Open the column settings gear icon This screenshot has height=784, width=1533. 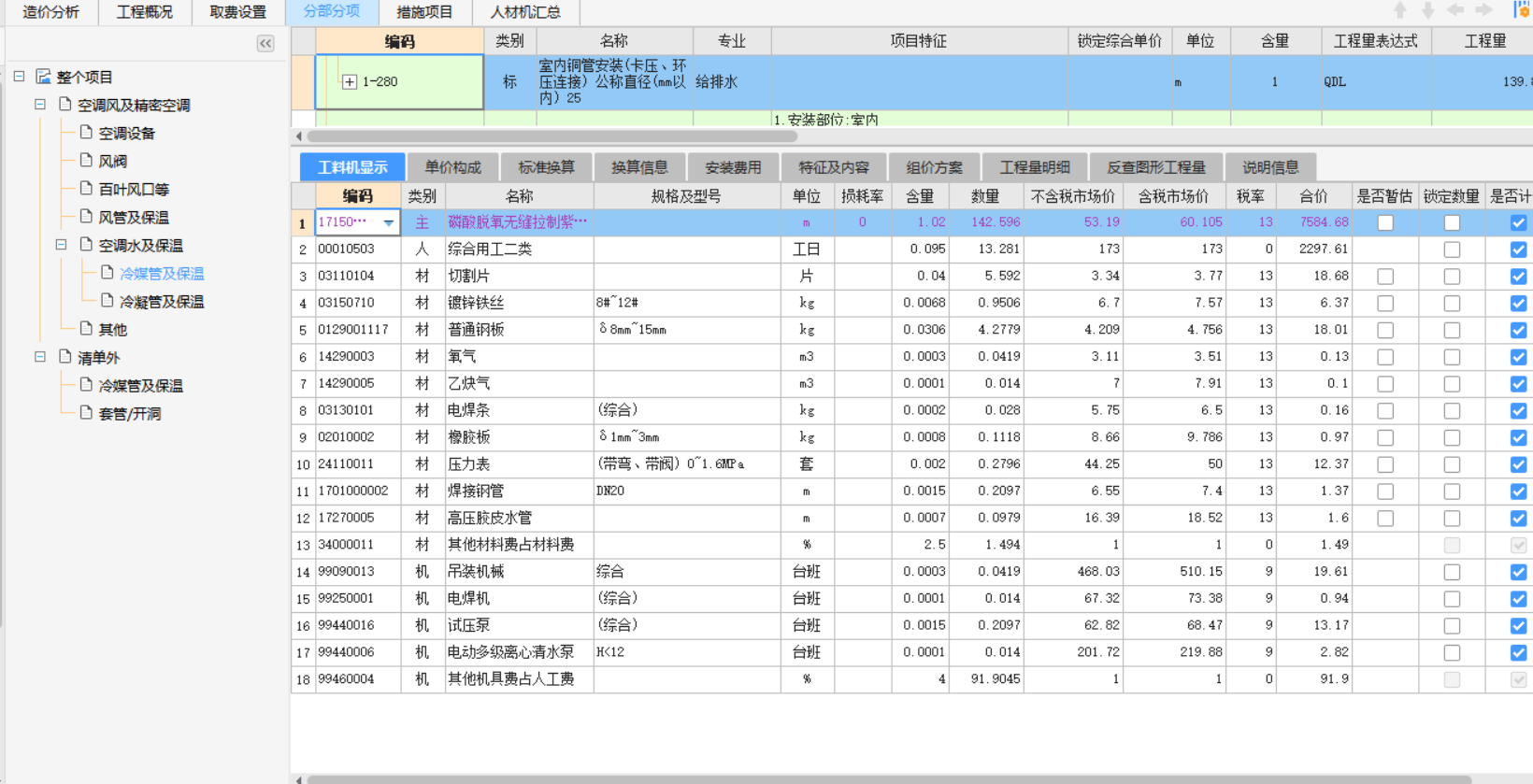click(1522, 10)
